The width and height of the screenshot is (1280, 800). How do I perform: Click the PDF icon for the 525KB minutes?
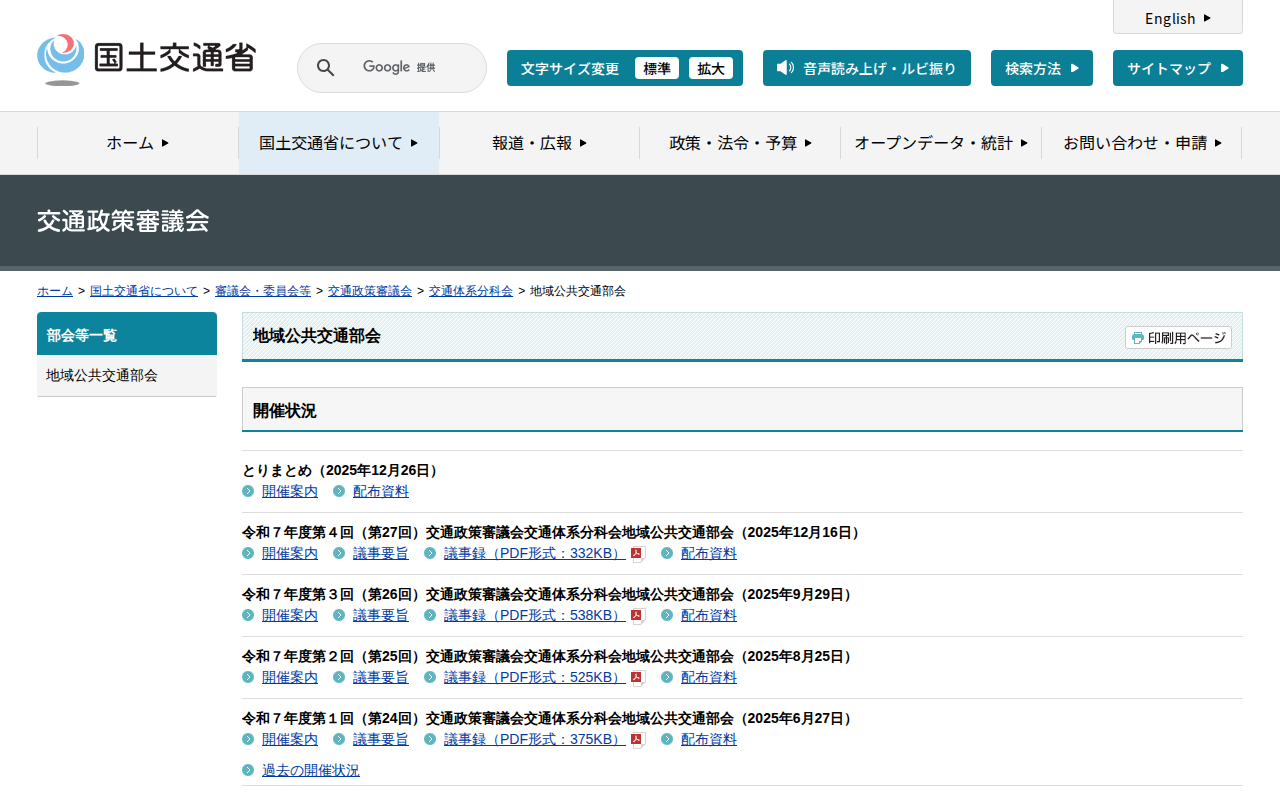point(636,678)
